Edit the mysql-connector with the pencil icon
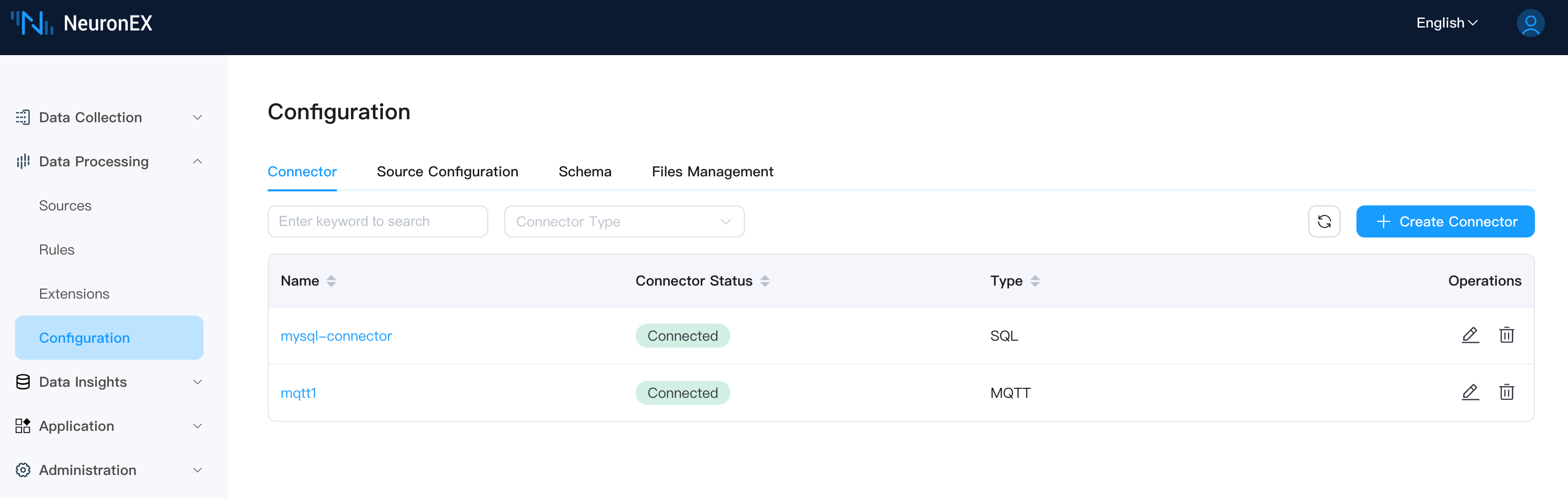The width and height of the screenshot is (1568, 498). coord(1471,335)
